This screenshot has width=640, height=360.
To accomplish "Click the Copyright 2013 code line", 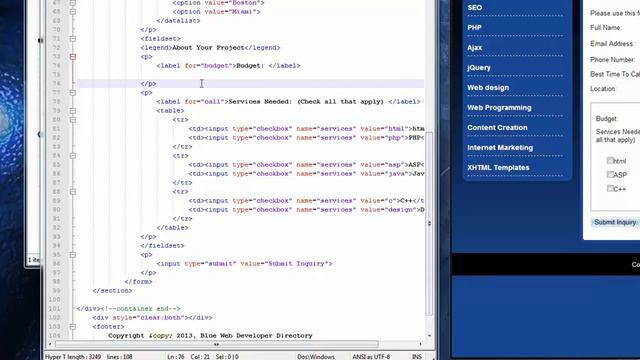I will (210, 336).
